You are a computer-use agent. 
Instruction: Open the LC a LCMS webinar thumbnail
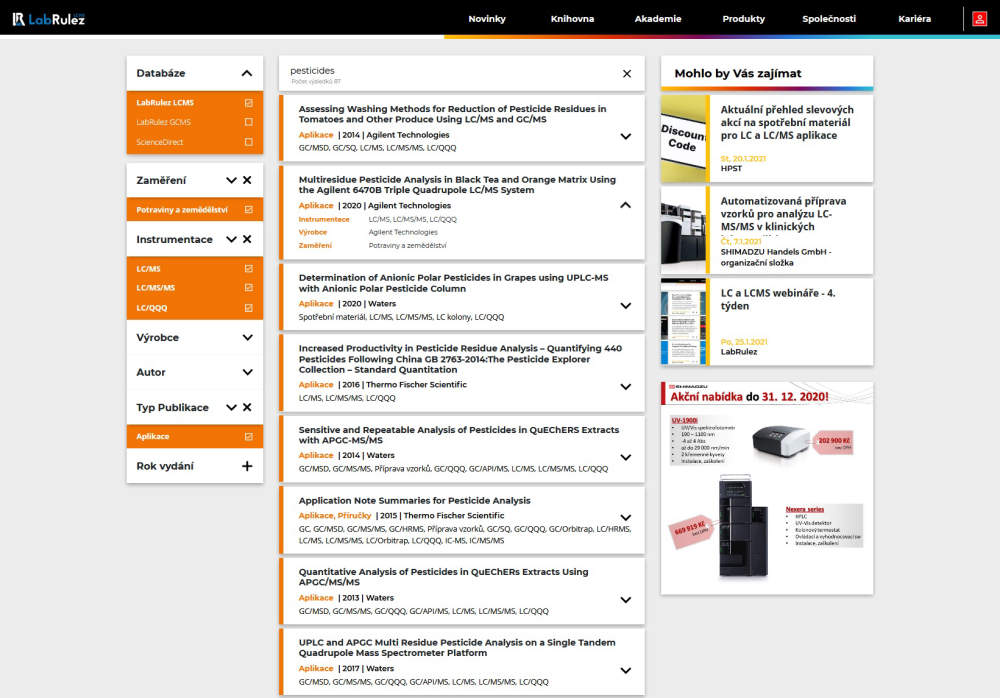685,322
